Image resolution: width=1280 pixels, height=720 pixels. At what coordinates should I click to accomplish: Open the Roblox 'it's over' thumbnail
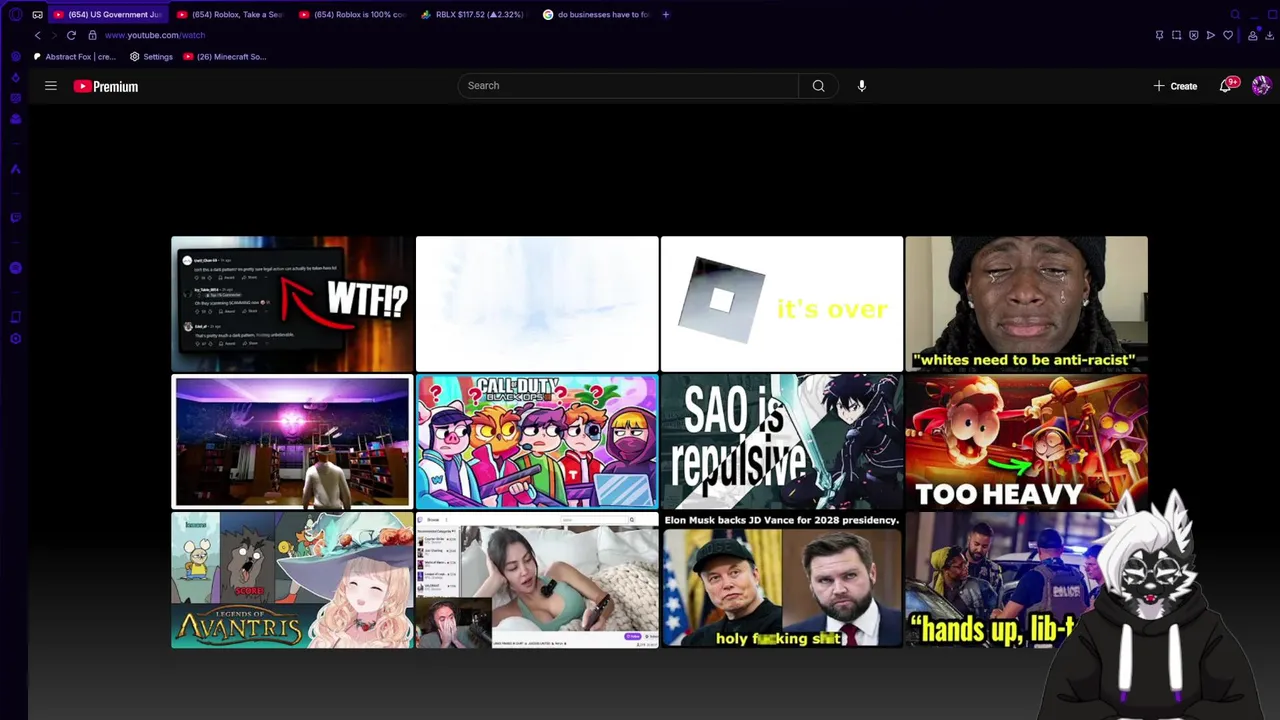782,304
